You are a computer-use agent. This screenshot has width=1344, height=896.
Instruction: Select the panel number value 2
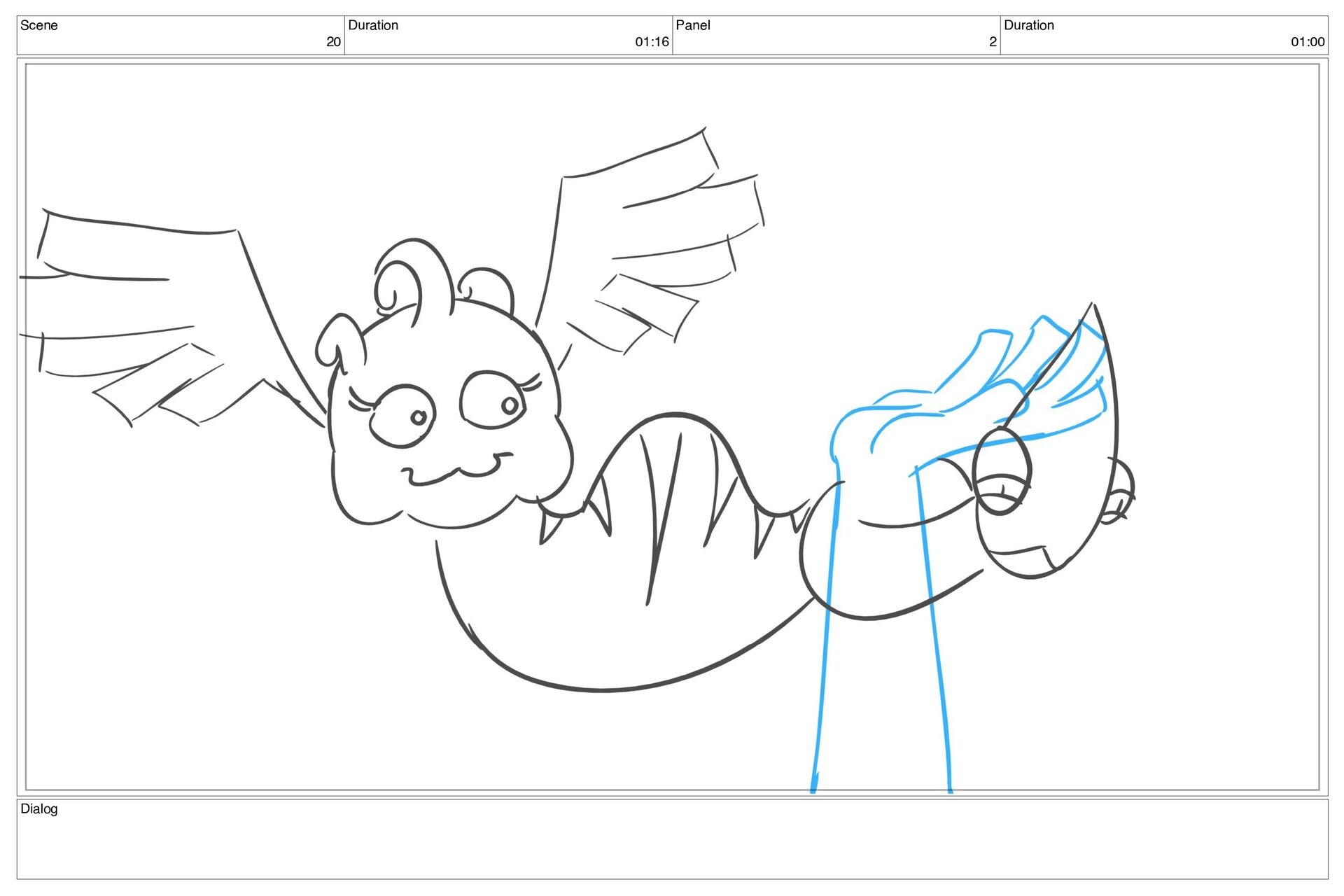[993, 42]
